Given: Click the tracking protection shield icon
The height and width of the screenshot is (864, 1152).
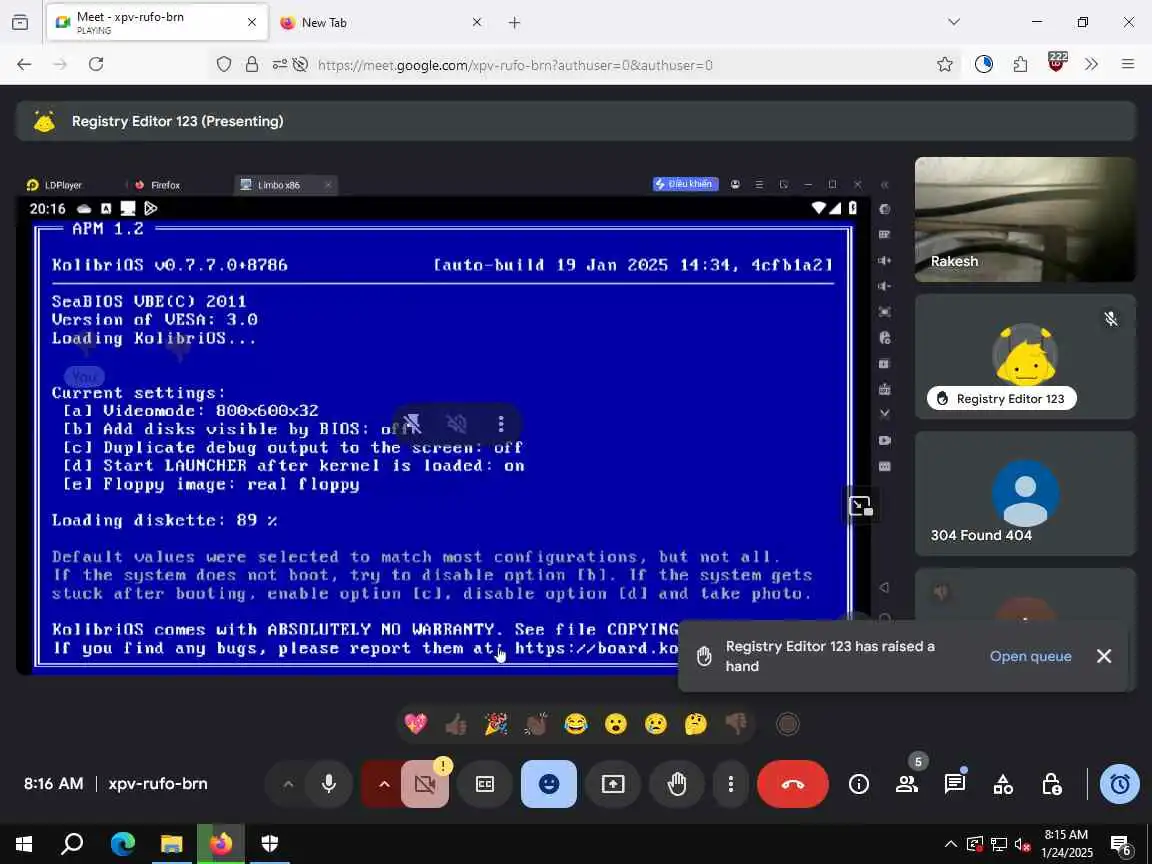Looking at the screenshot, I should (x=224, y=65).
